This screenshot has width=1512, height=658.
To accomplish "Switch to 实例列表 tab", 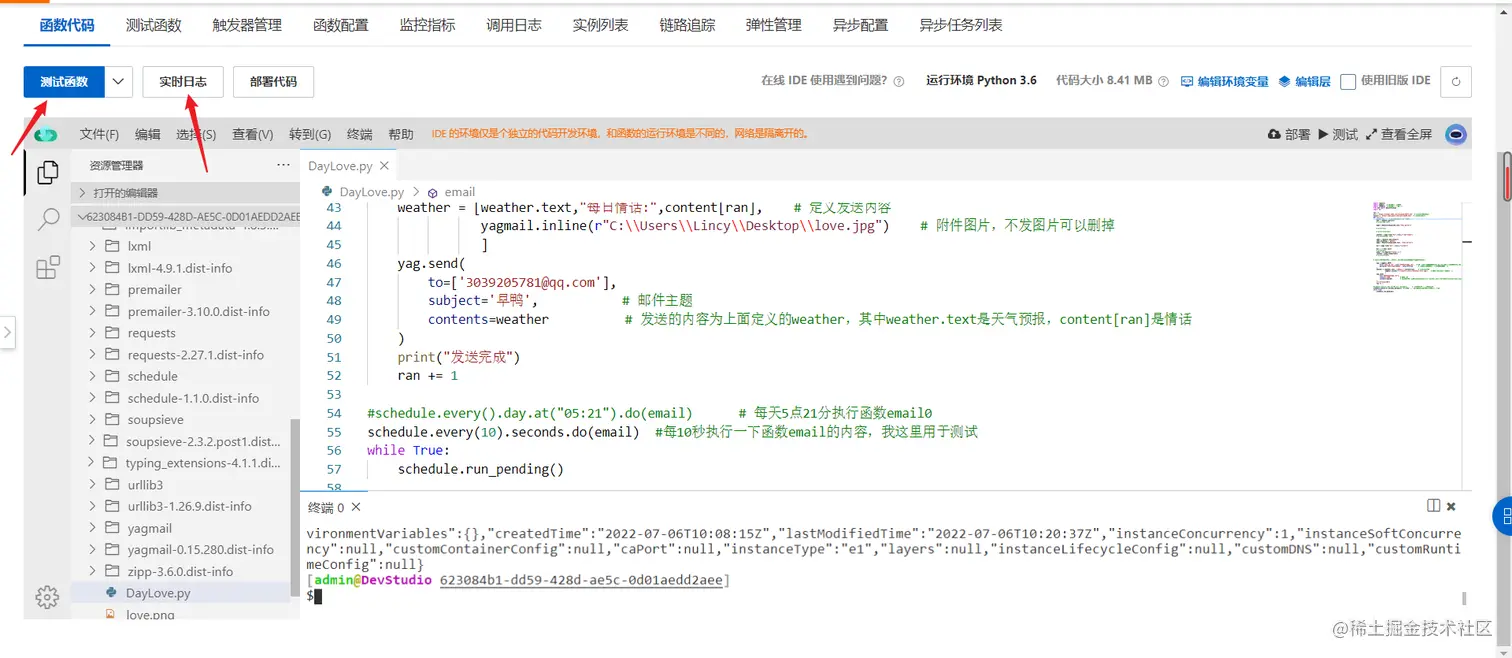I will pyautogui.click(x=601, y=25).
